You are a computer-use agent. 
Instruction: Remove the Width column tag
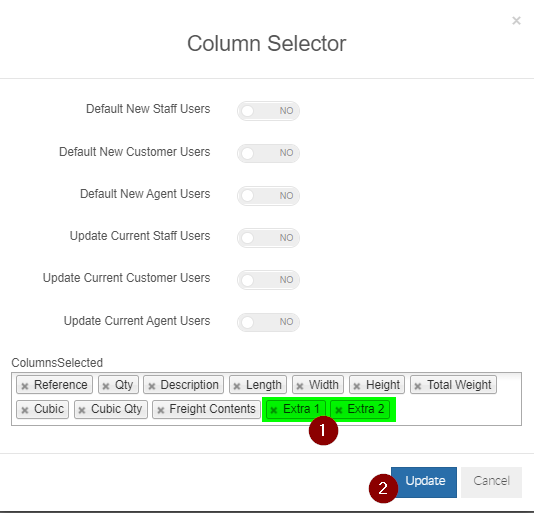[x=300, y=386]
